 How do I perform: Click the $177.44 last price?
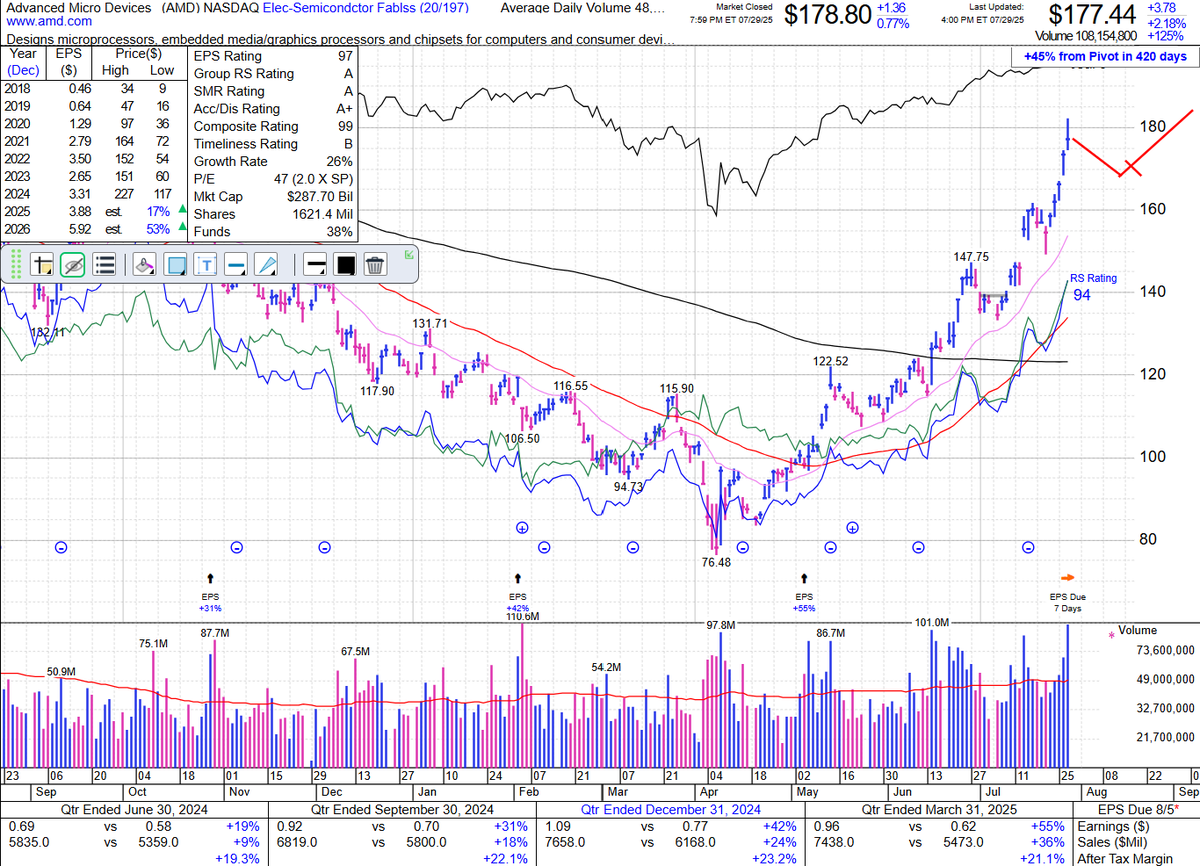1093,15
